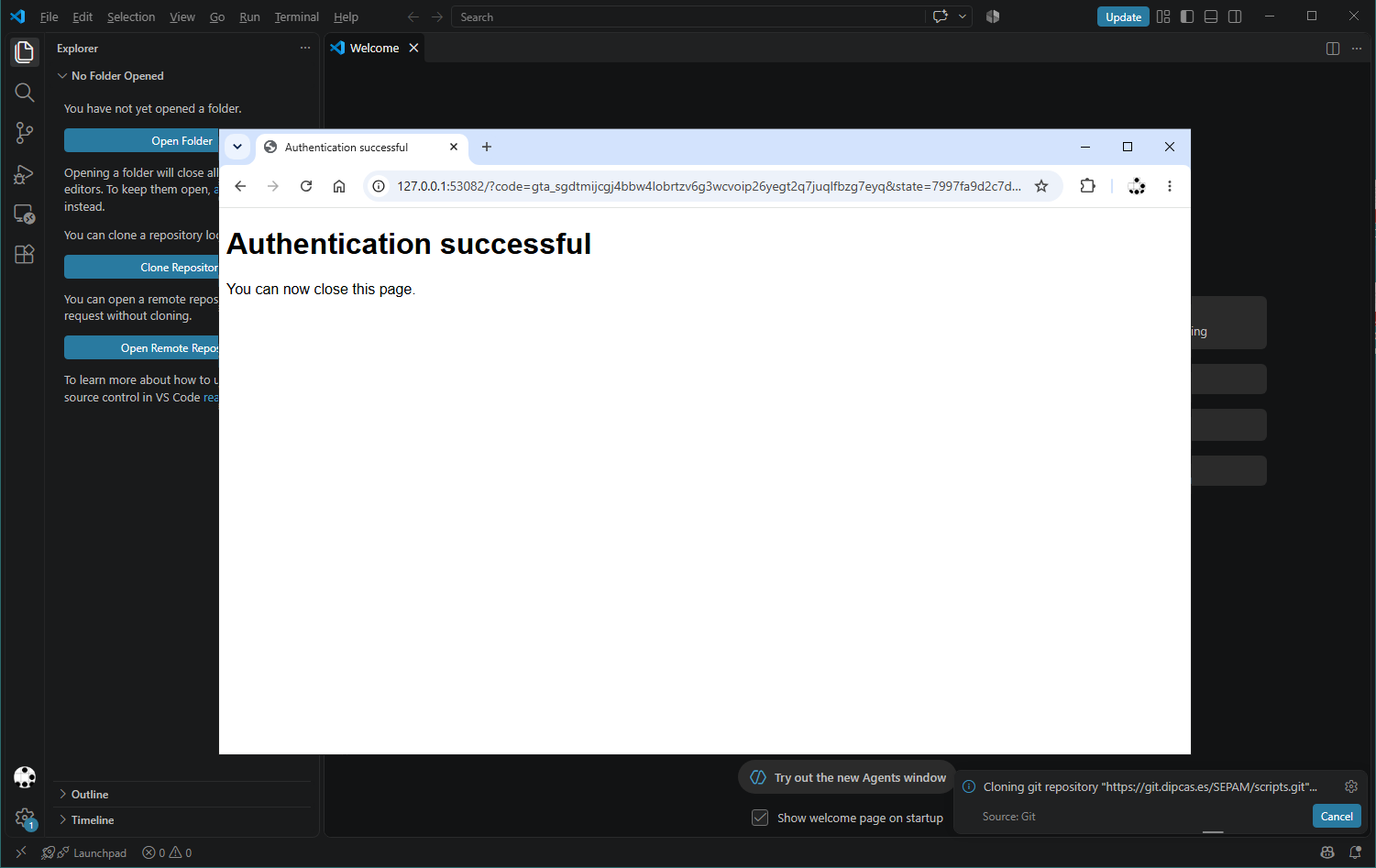Image resolution: width=1376 pixels, height=868 pixels.
Task: Cancel the git repository cloning notification
Action: pyautogui.click(x=1337, y=816)
